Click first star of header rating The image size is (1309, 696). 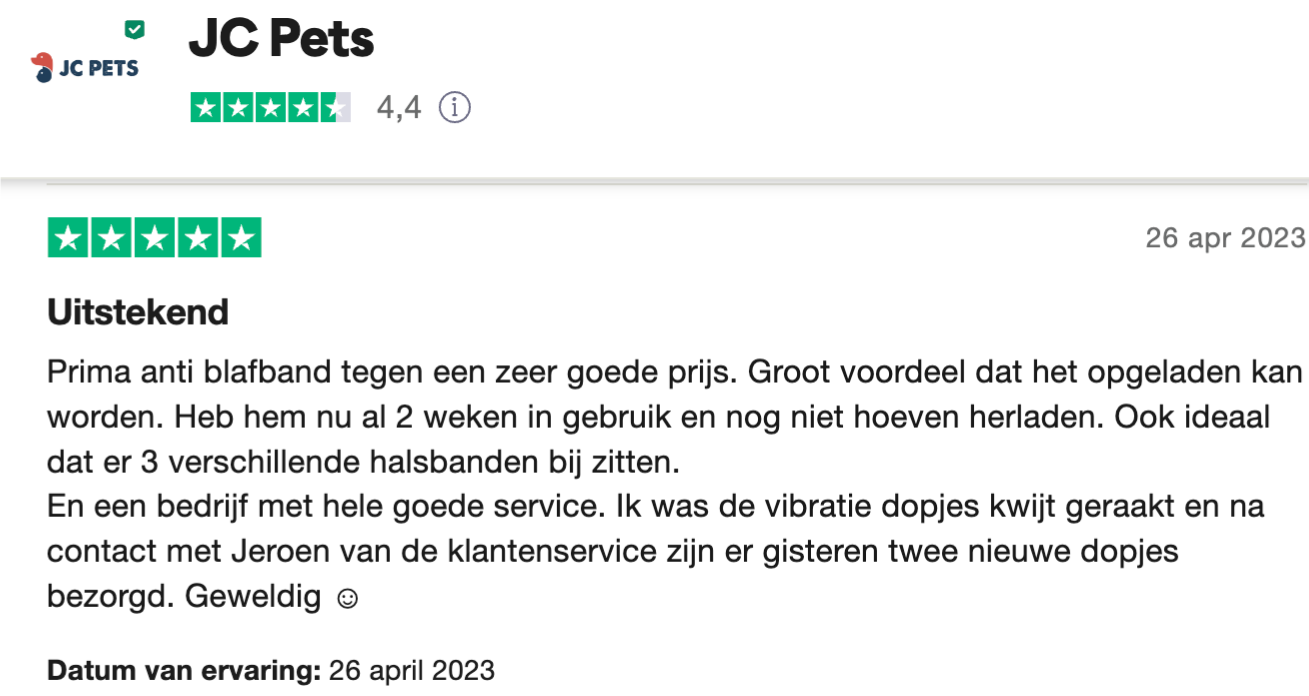click(x=206, y=107)
